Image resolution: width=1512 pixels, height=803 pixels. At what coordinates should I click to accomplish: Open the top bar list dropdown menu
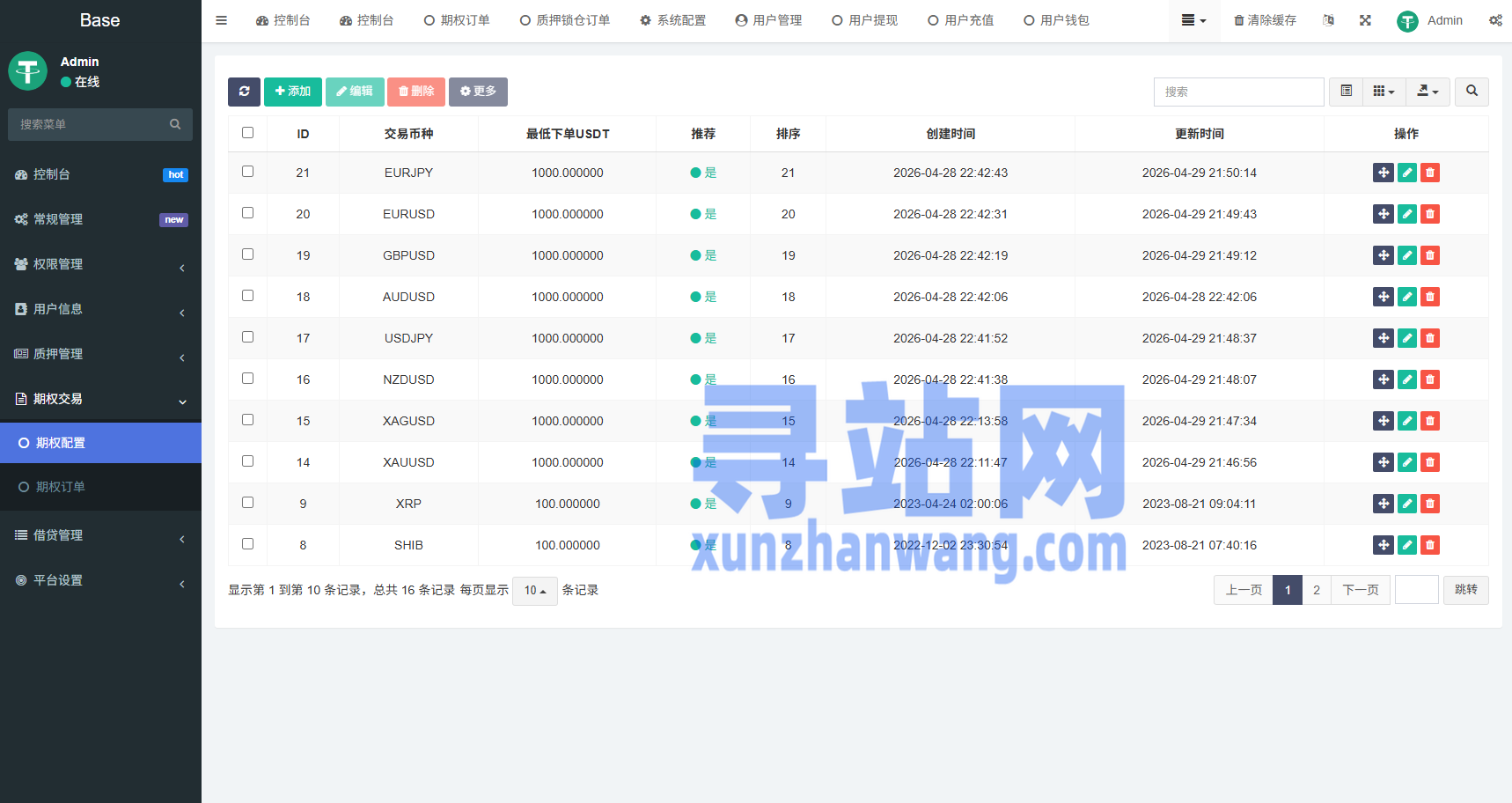1193,20
